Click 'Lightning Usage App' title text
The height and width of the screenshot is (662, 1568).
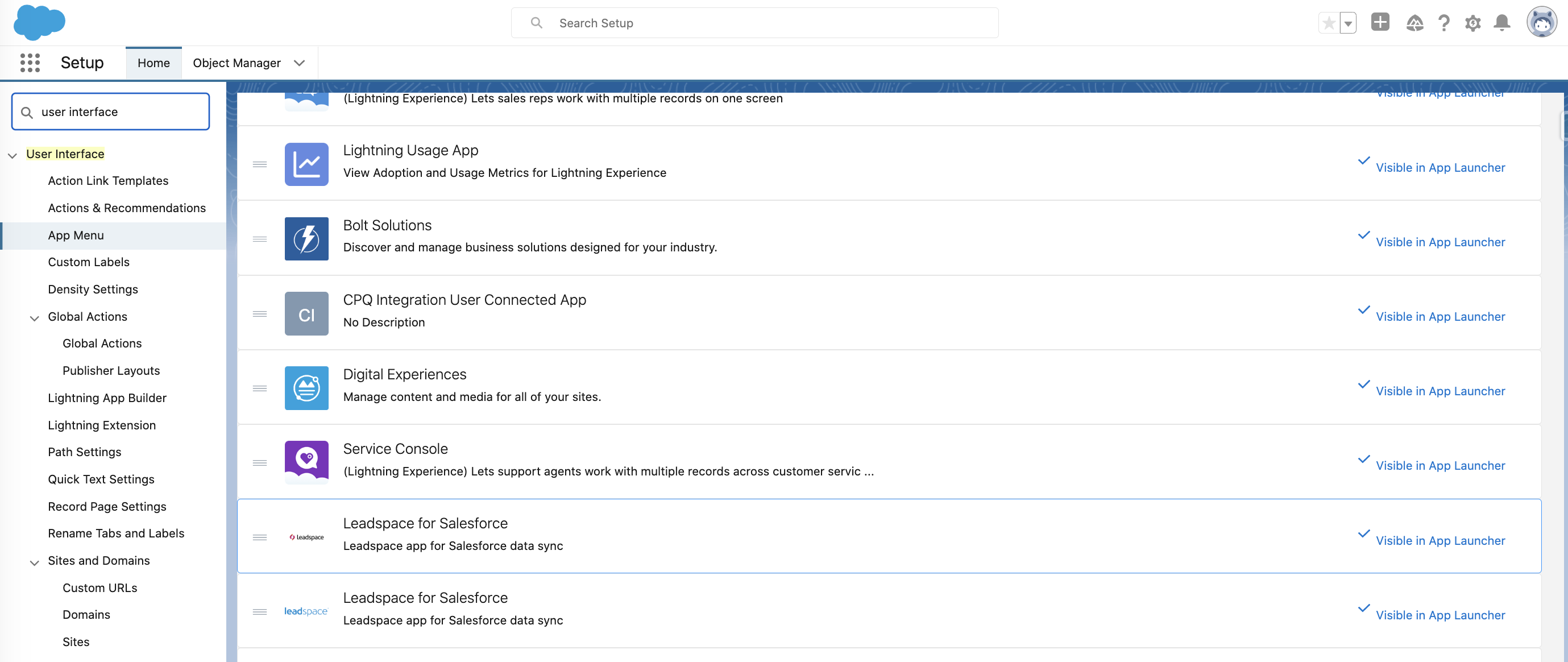tap(411, 150)
